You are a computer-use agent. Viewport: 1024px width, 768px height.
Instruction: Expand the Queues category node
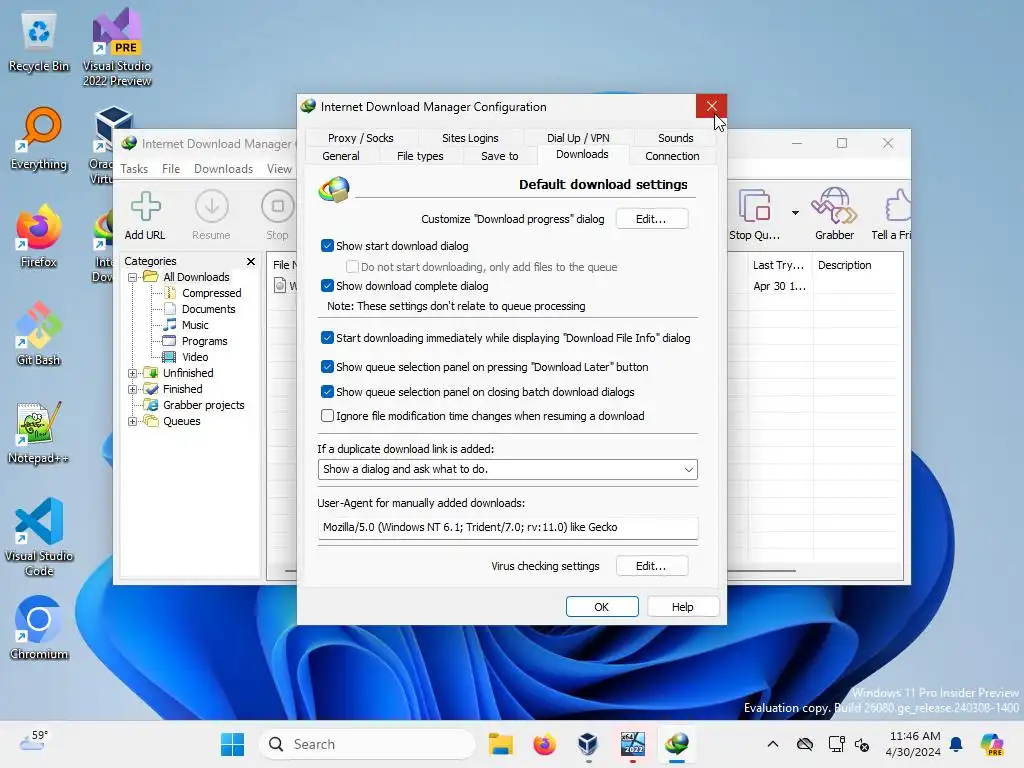coord(133,421)
